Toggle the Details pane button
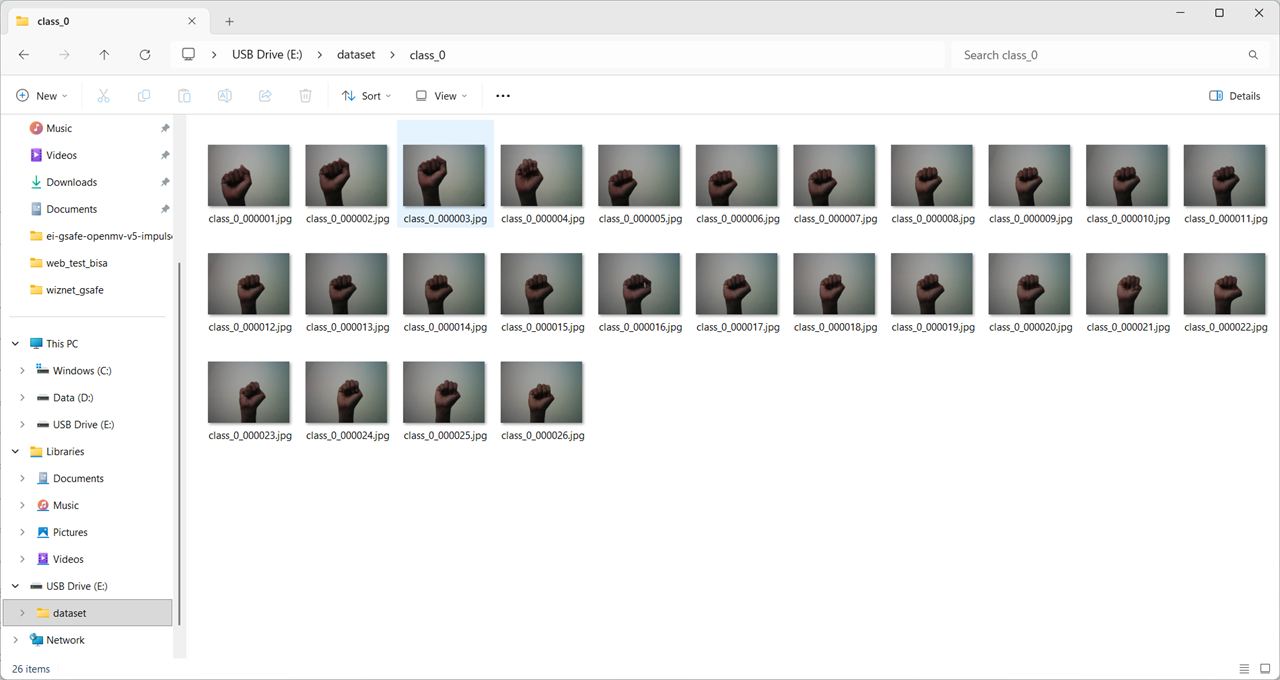This screenshot has width=1280, height=680. click(x=1235, y=96)
